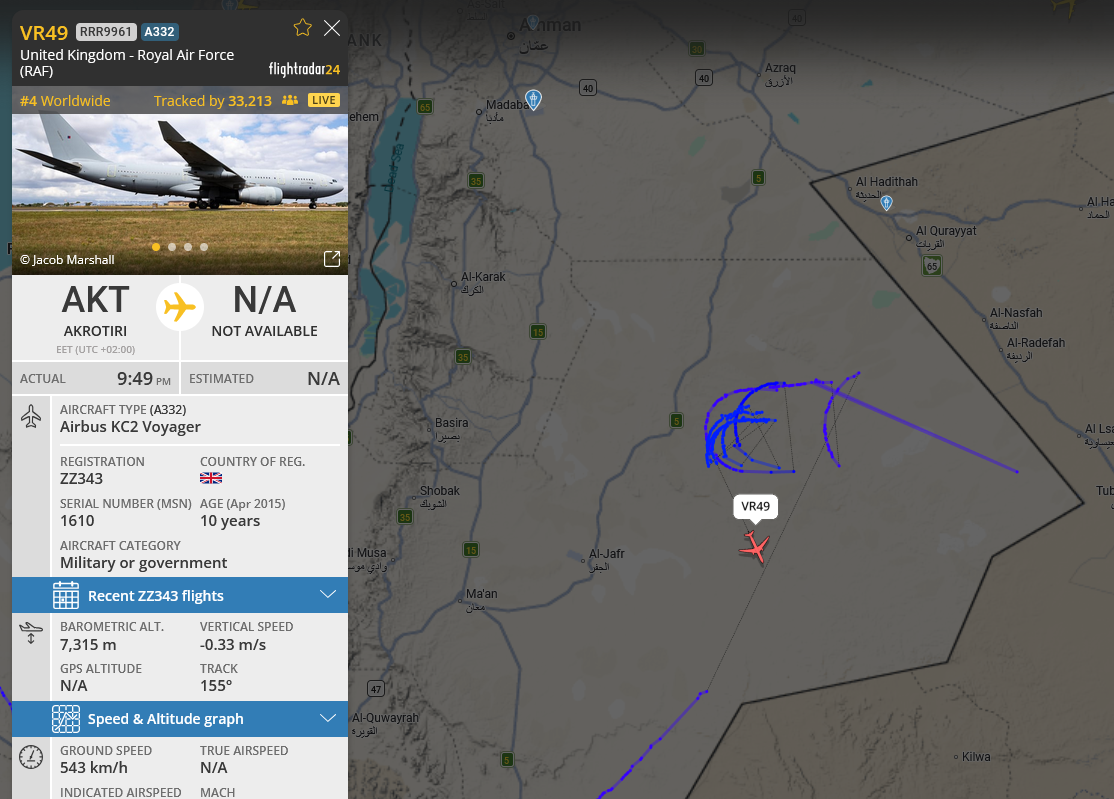Image resolution: width=1114 pixels, height=799 pixels.
Task: Select the second photo carousel dot
Action: (172, 247)
